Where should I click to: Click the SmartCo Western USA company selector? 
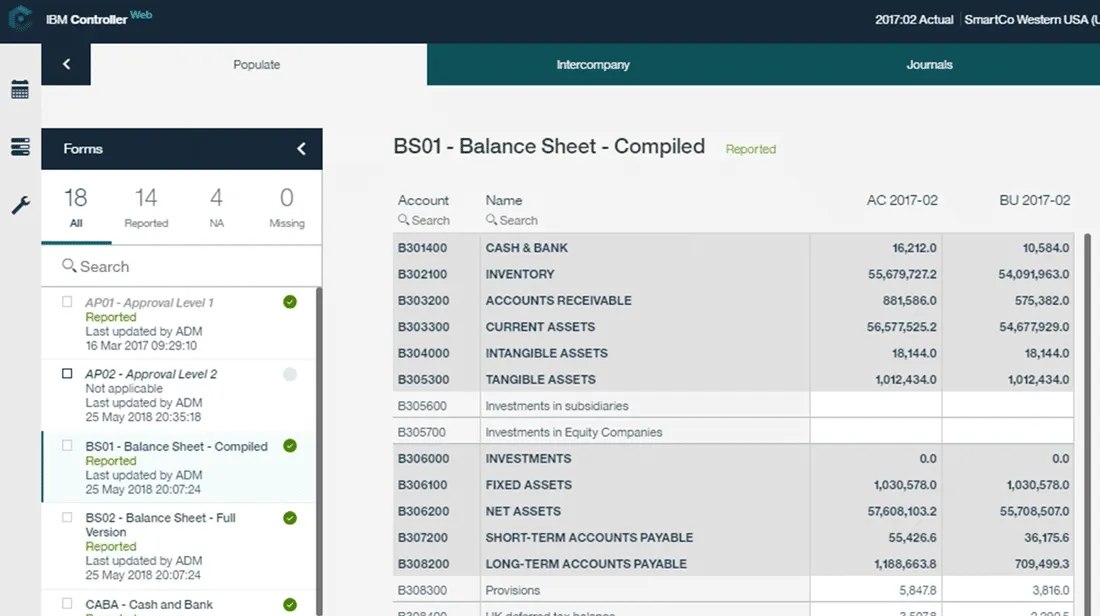pos(1031,20)
